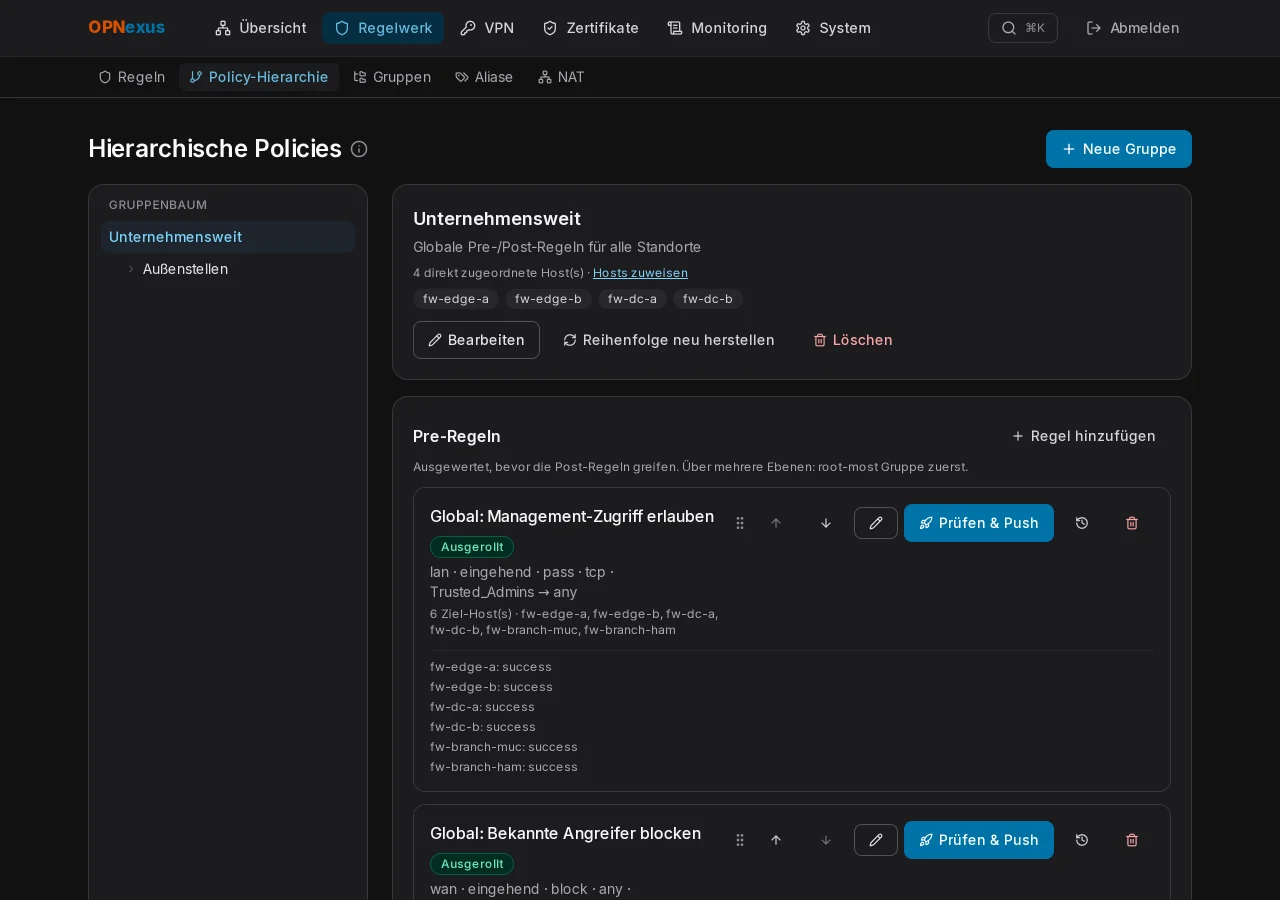Click Hosts zuweisen link

tap(640, 273)
